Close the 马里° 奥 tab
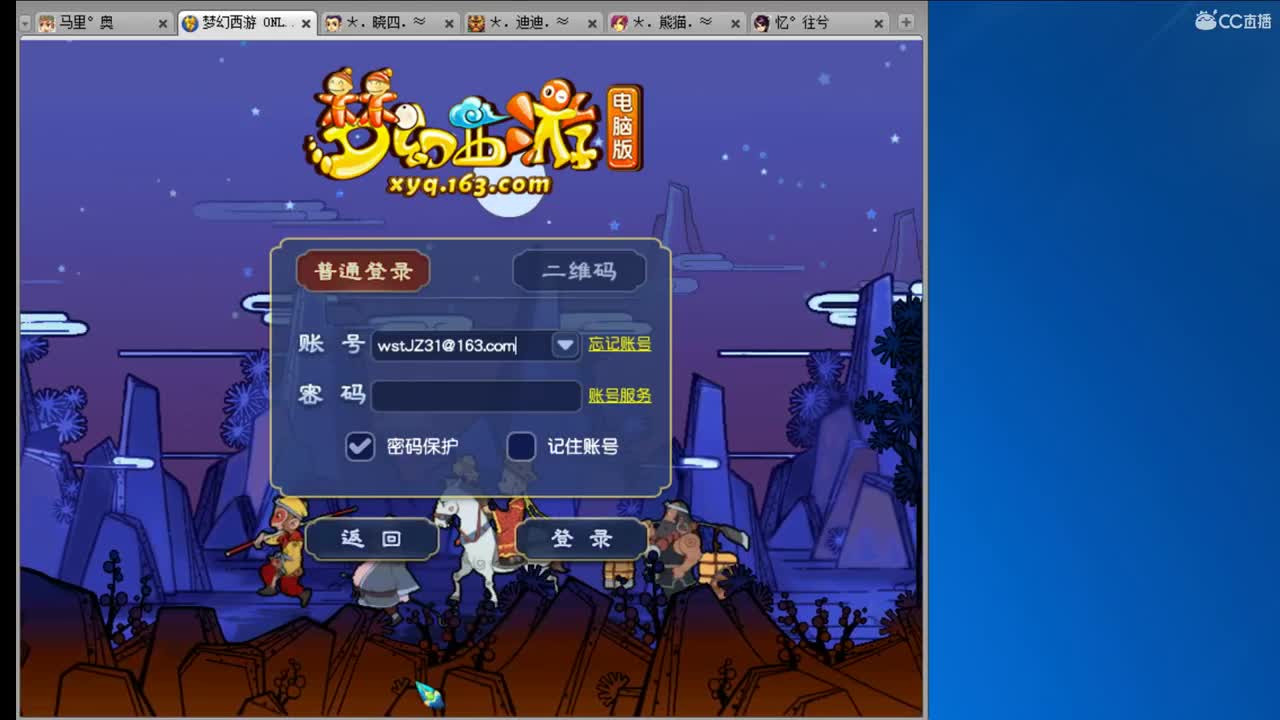This screenshot has height=720, width=1280. click(162, 23)
